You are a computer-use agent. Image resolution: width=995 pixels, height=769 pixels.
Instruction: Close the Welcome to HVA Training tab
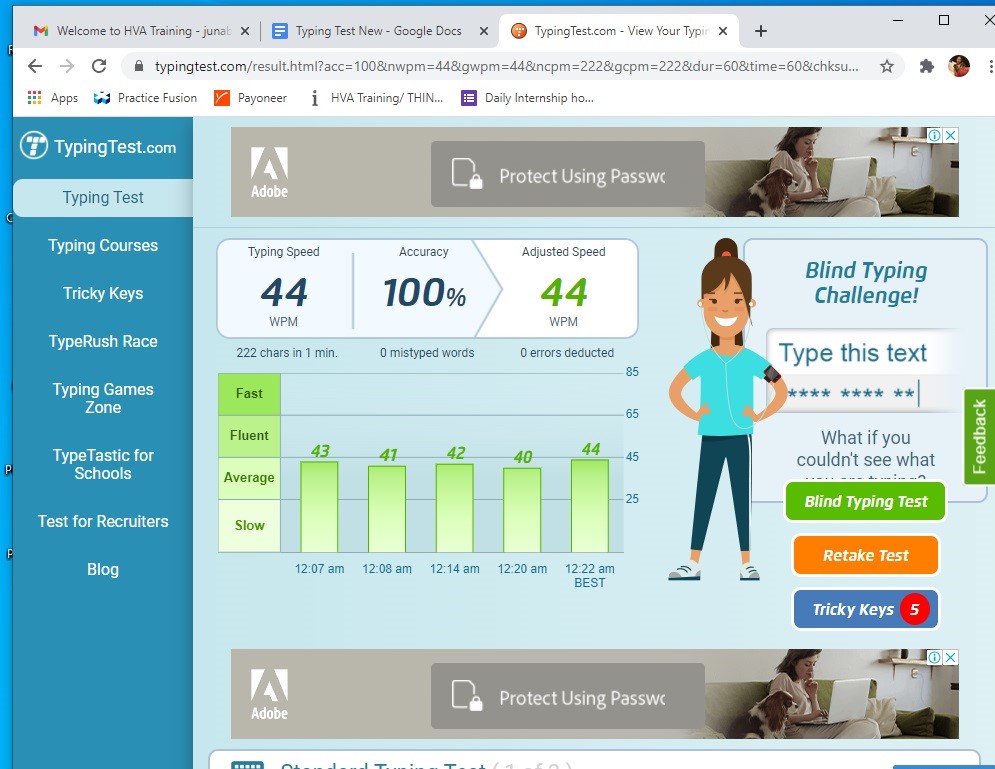pyautogui.click(x=245, y=31)
